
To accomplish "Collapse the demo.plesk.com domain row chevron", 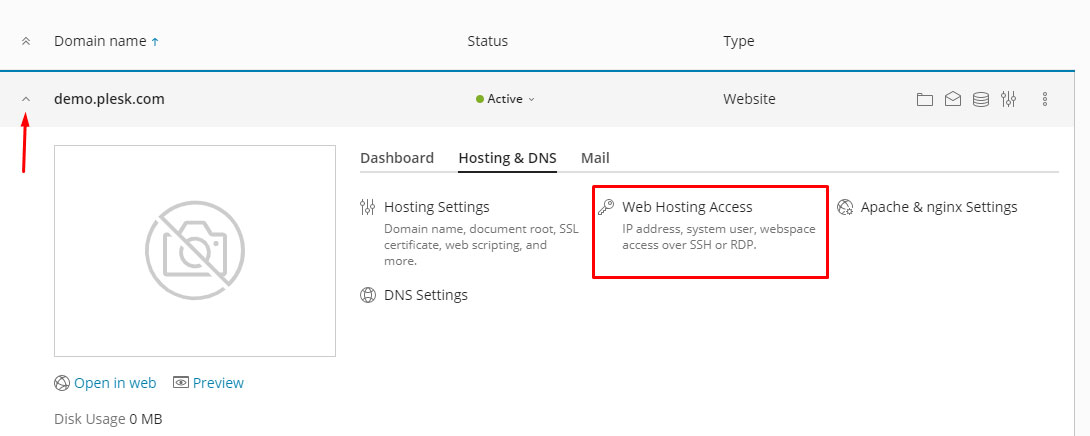I will 26,99.
